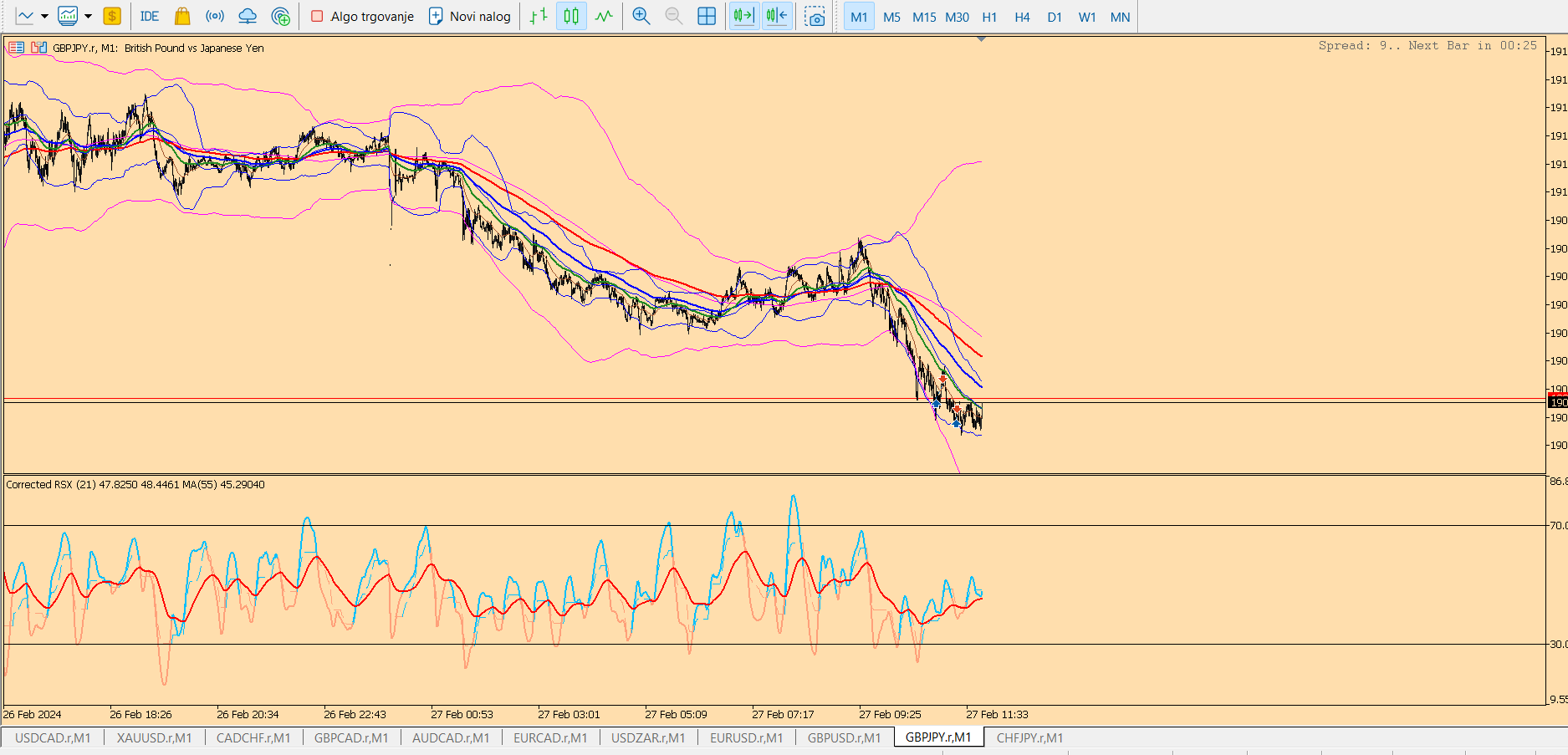Toggle Algo trgovanje

pyautogui.click(x=362, y=16)
